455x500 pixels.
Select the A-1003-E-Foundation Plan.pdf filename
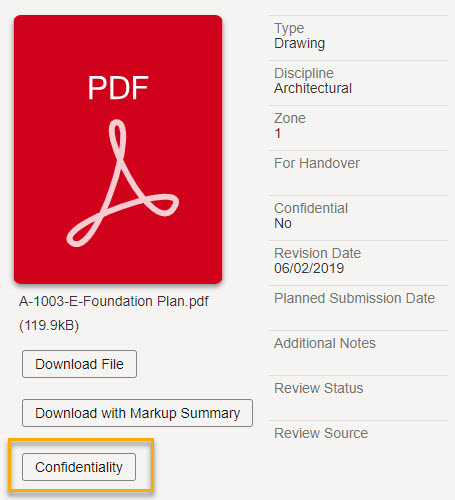[x=114, y=301]
